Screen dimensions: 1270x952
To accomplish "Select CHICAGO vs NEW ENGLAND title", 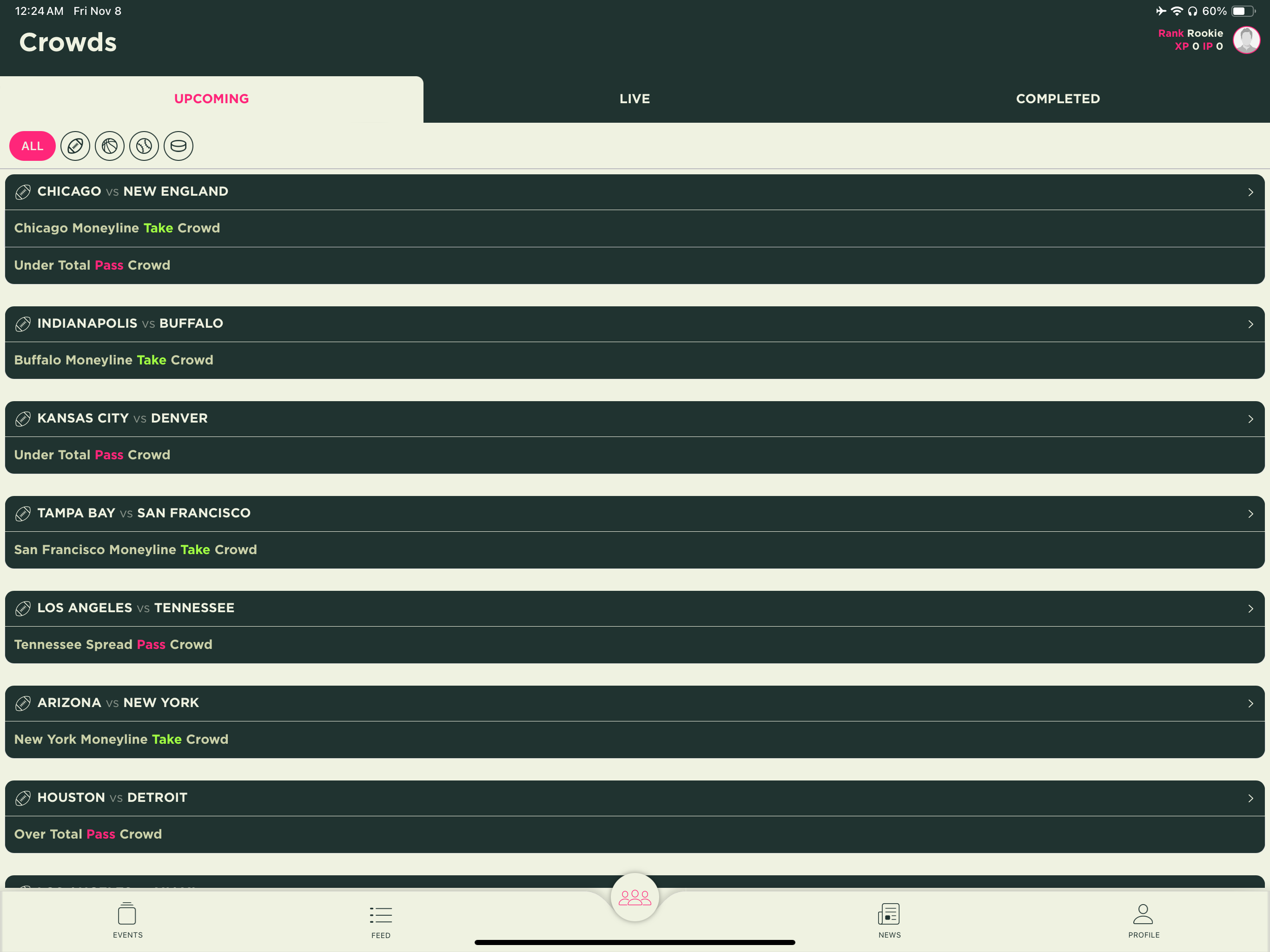I will [132, 191].
